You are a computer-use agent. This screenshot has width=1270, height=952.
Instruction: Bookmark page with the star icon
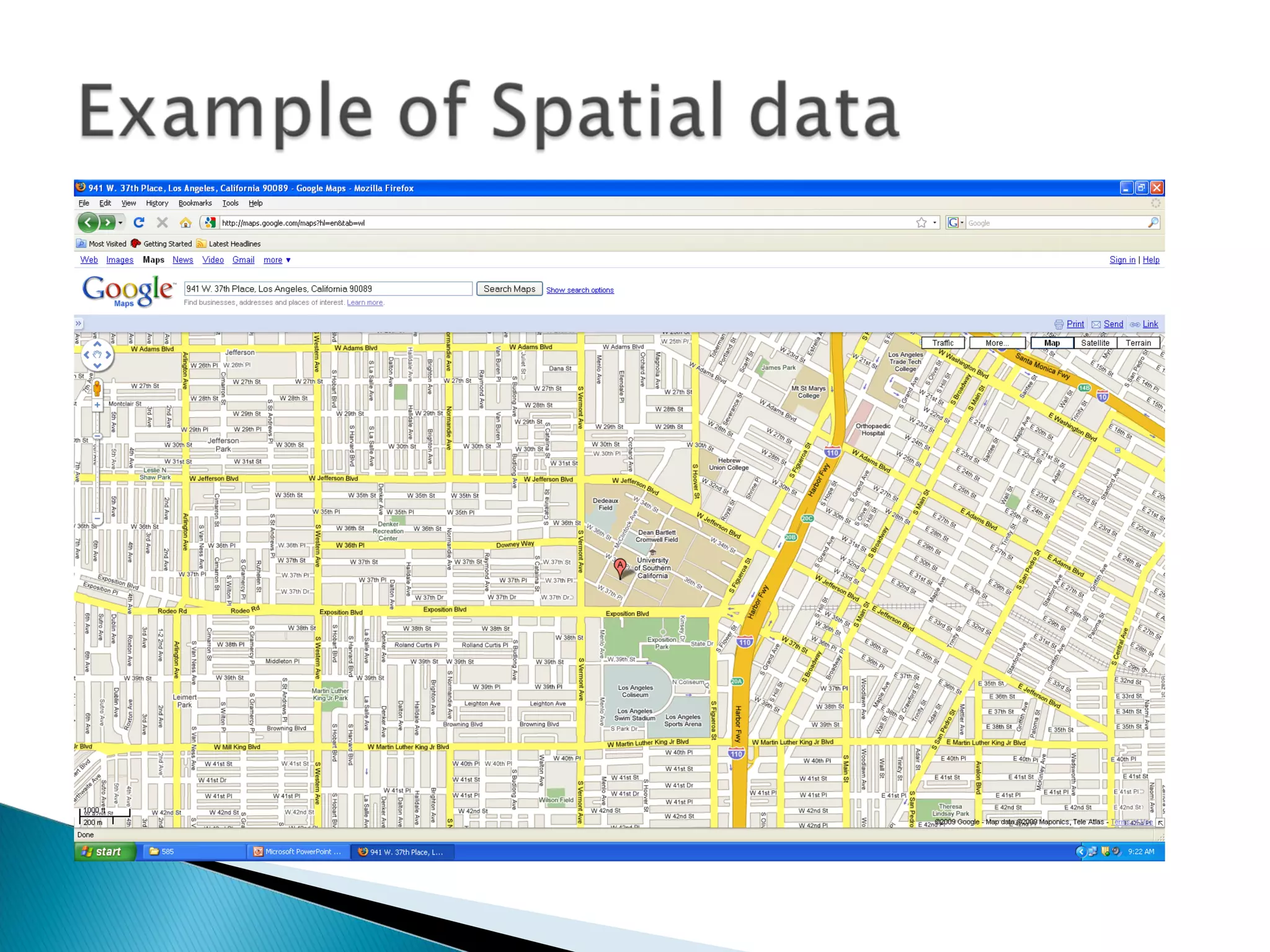921,223
